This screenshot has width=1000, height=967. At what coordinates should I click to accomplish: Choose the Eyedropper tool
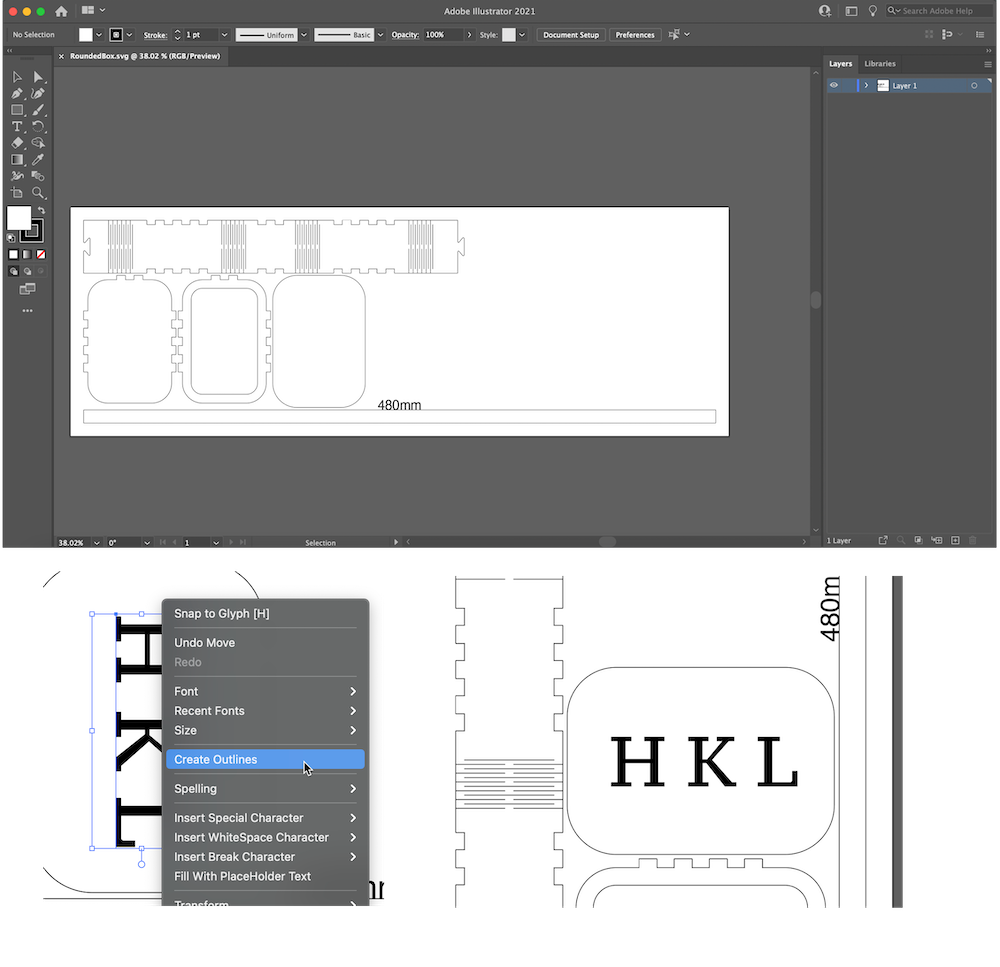click(38, 160)
